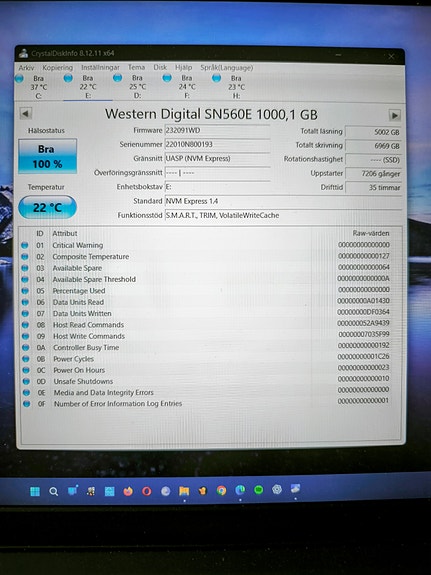Open Firefox from the taskbar
The height and width of the screenshot is (575, 431).
pyautogui.click(x=128, y=491)
